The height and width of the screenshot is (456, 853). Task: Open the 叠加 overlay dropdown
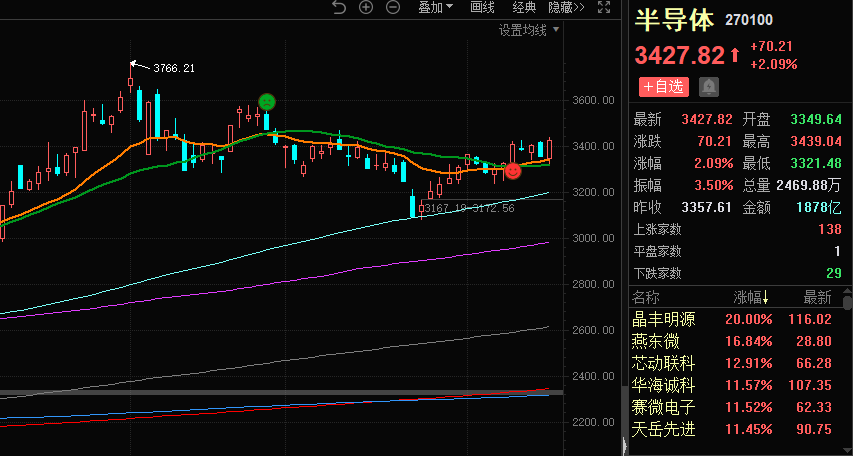pos(435,7)
